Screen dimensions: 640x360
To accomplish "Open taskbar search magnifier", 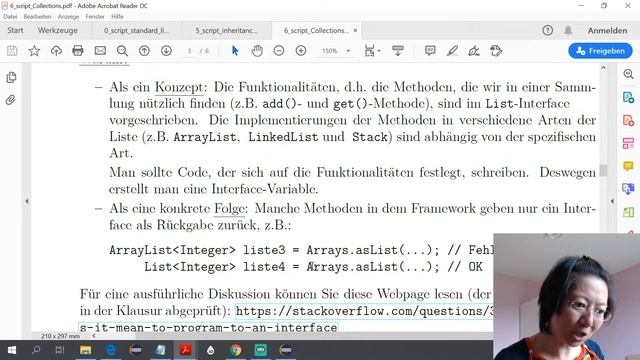I will 36,350.
